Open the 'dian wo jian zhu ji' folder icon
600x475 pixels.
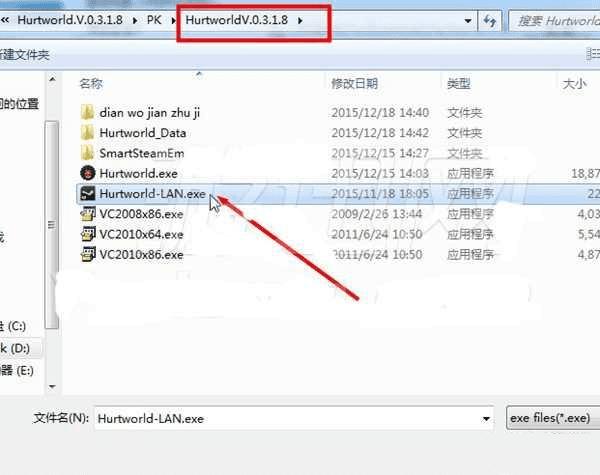pos(87,113)
